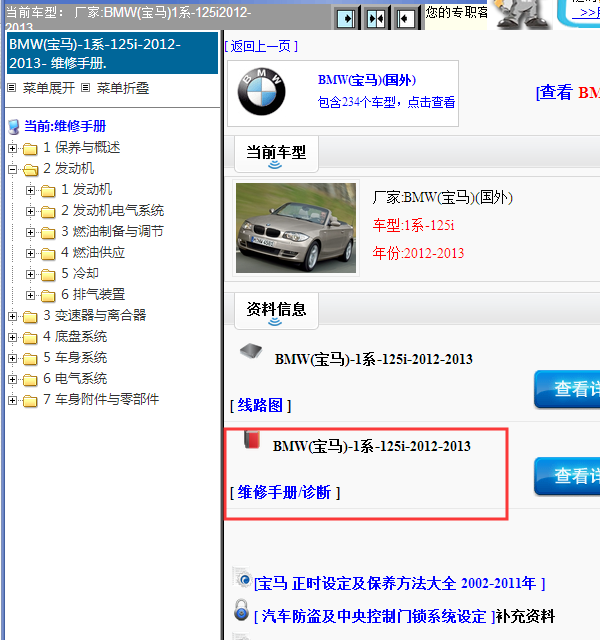Image resolution: width=600 pixels, height=640 pixels.
Task: Click folder icon of 3 燃油制备与调节
Action: [x=48, y=233]
